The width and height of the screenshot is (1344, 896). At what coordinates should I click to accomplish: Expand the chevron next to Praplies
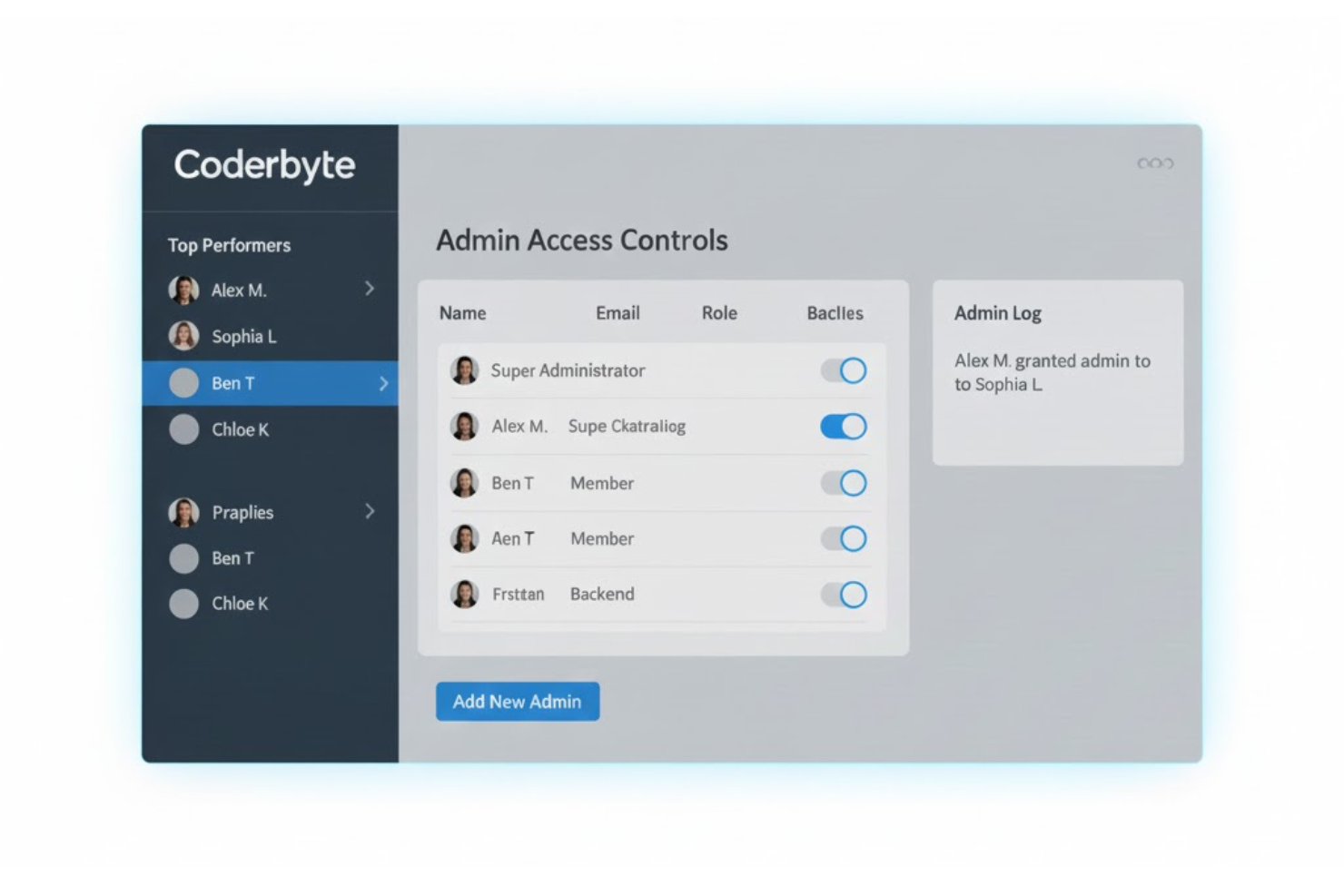click(370, 511)
